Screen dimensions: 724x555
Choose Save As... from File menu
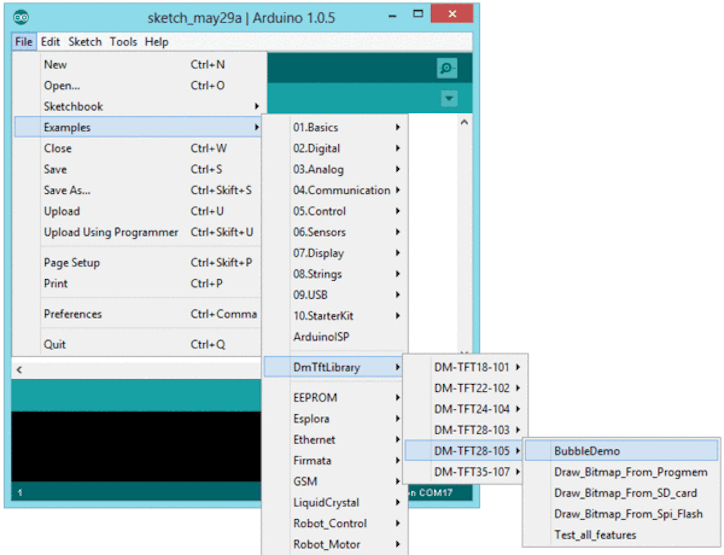coord(67,190)
